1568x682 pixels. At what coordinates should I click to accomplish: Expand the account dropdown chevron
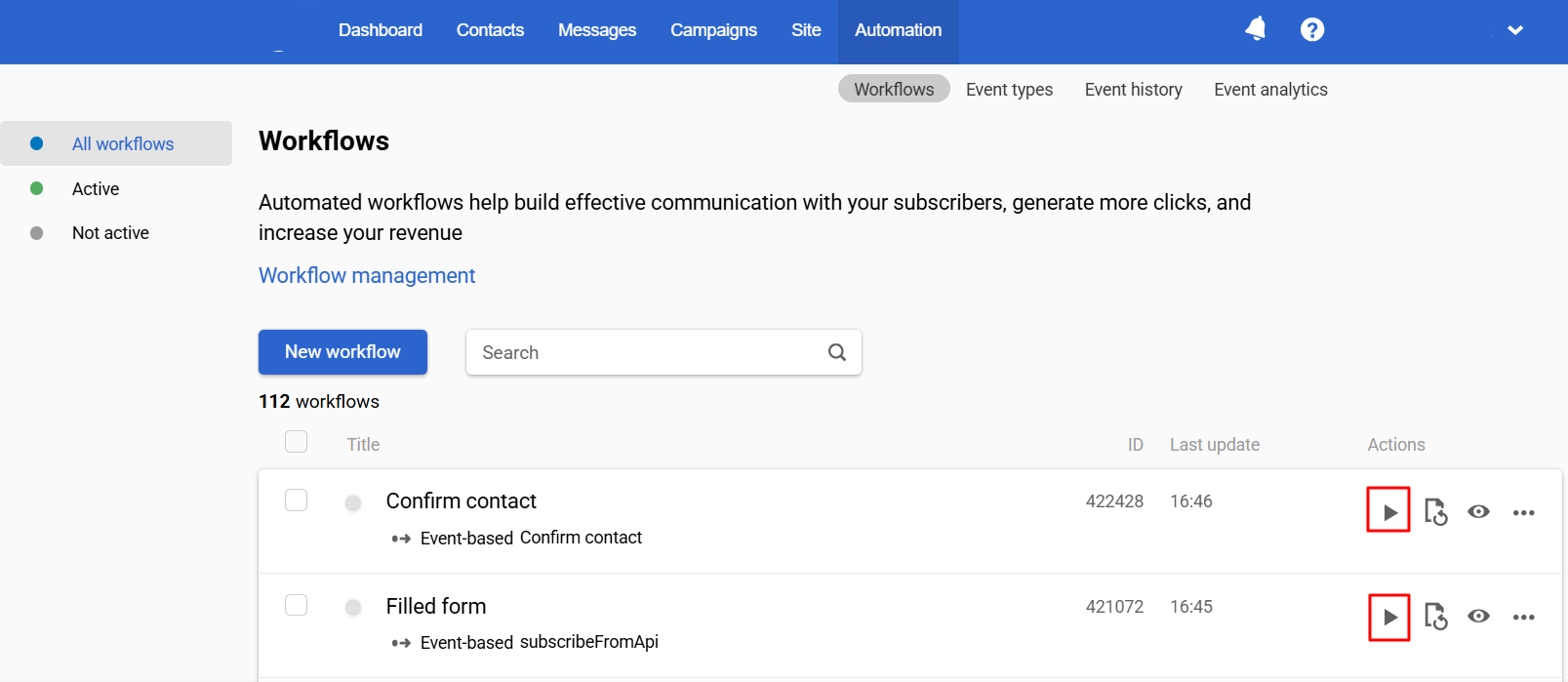[1515, 30]
